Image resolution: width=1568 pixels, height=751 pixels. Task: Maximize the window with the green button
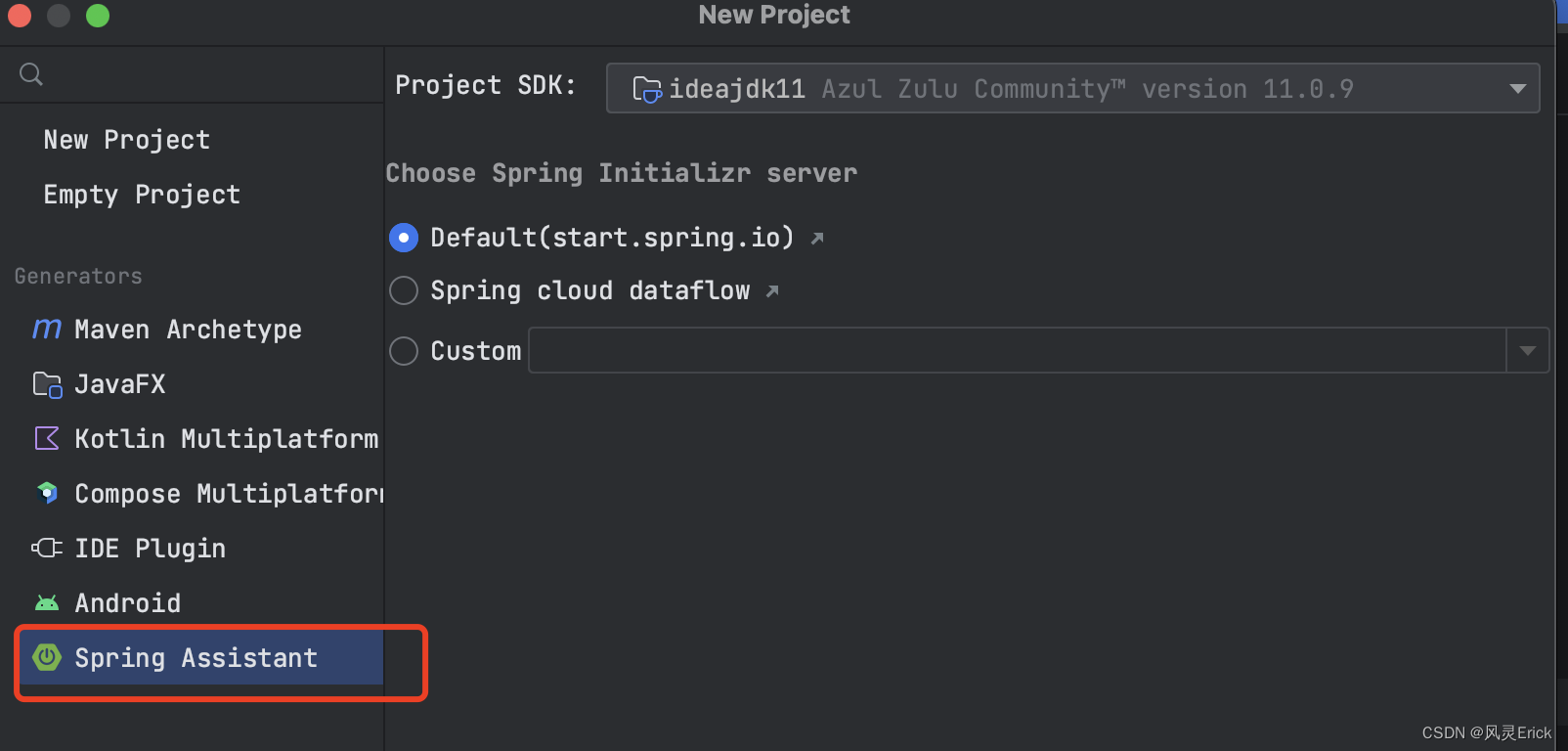pyautogui.click(x=98, y=16)
